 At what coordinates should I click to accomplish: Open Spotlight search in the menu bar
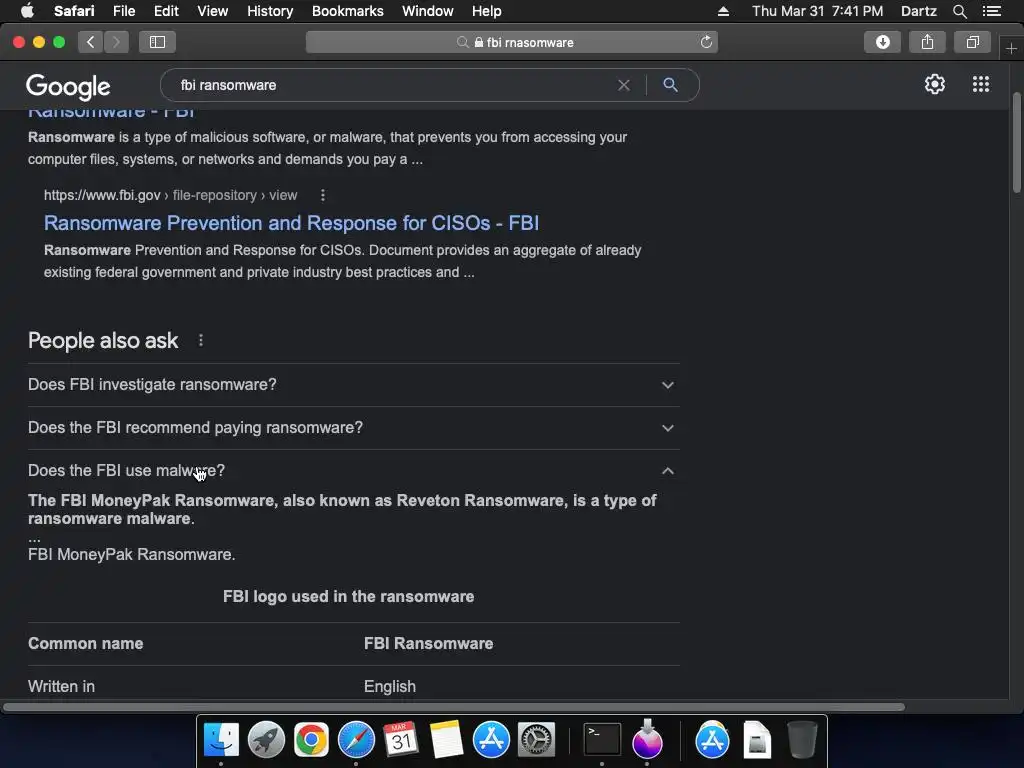(x=959, y=11)
